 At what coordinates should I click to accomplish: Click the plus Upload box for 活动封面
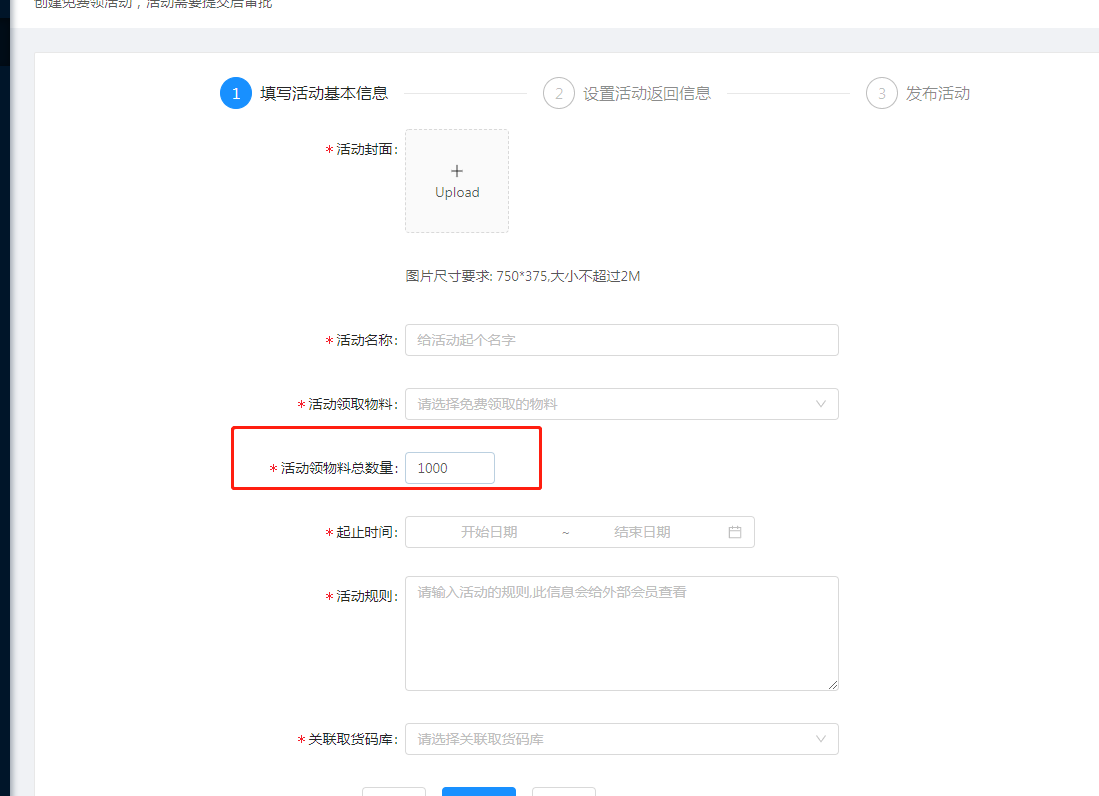click(457, 181)
